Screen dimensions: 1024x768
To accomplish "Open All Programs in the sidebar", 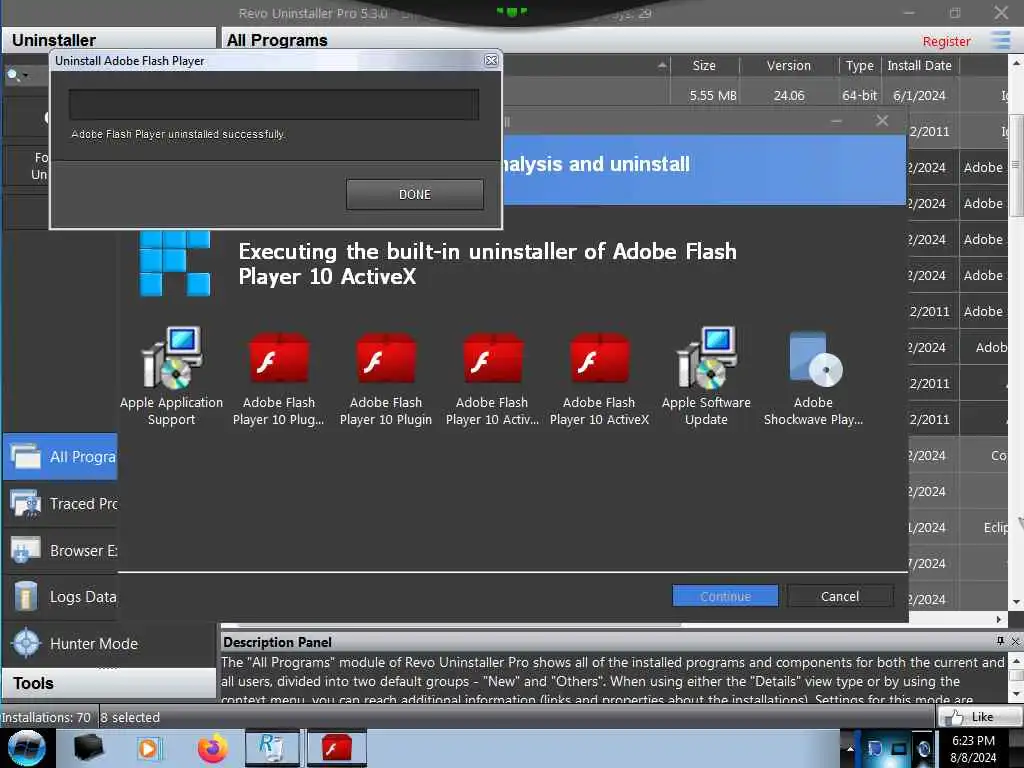I will 61,456.
